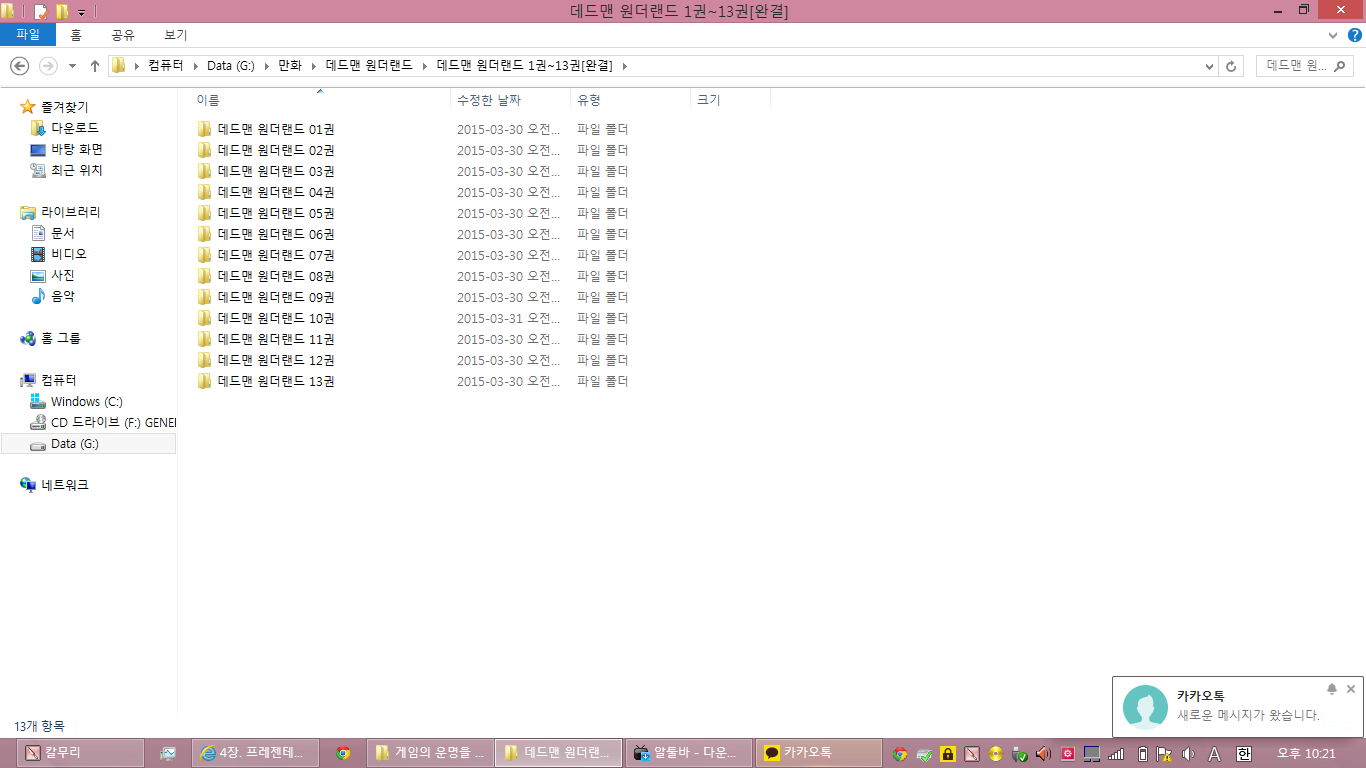Screen dimensions: 1366x768
Task: Click the volume speaker icon in system tray
Action: coord(1188,753)
